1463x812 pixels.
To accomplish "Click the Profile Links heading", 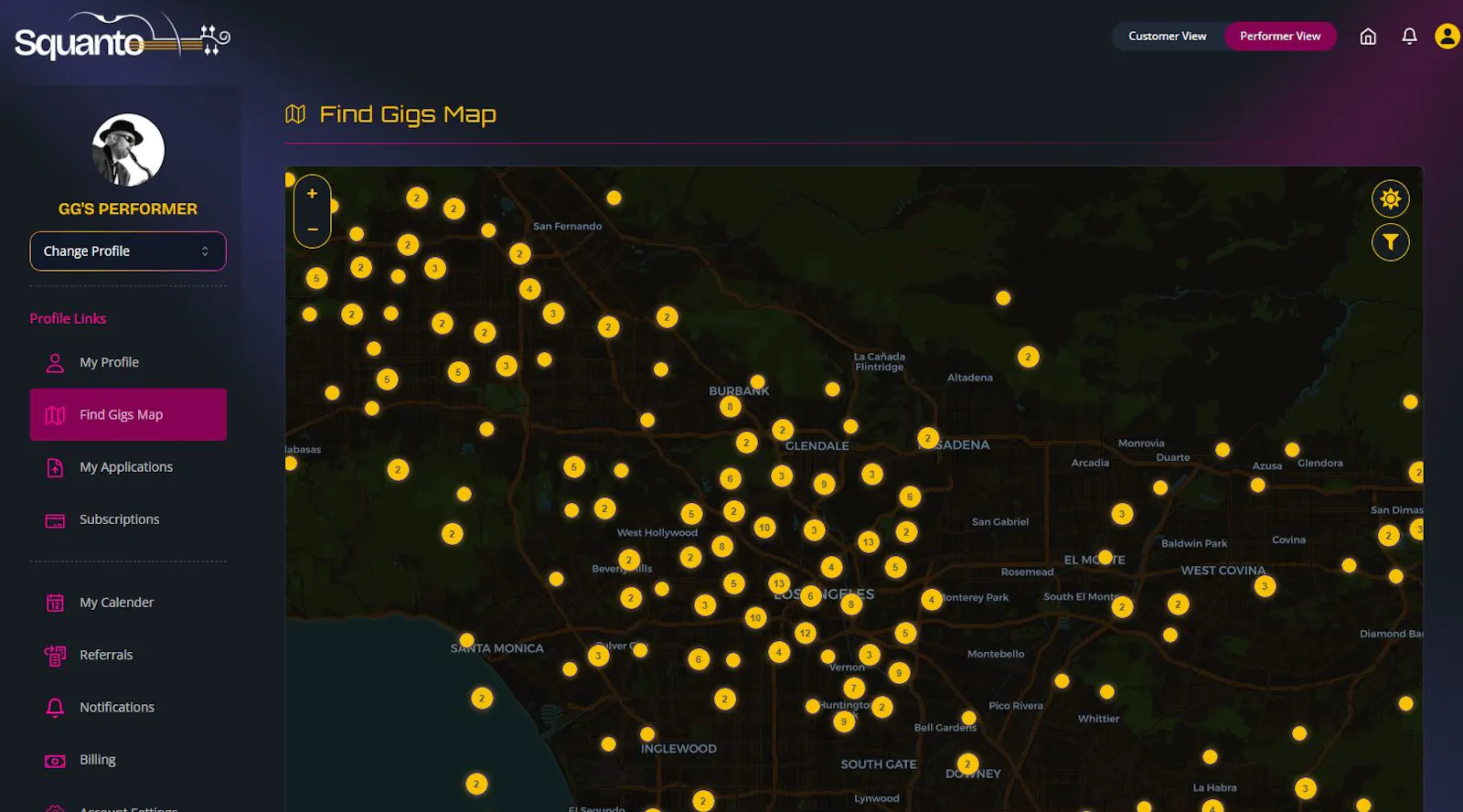I will tap(68, 318).
